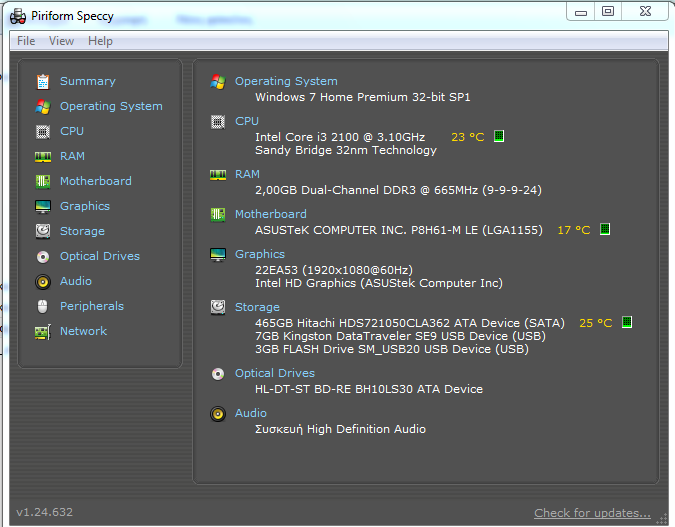Click CPU heading link in summary pane
The image size is (675, 527).
pos(247,121)
